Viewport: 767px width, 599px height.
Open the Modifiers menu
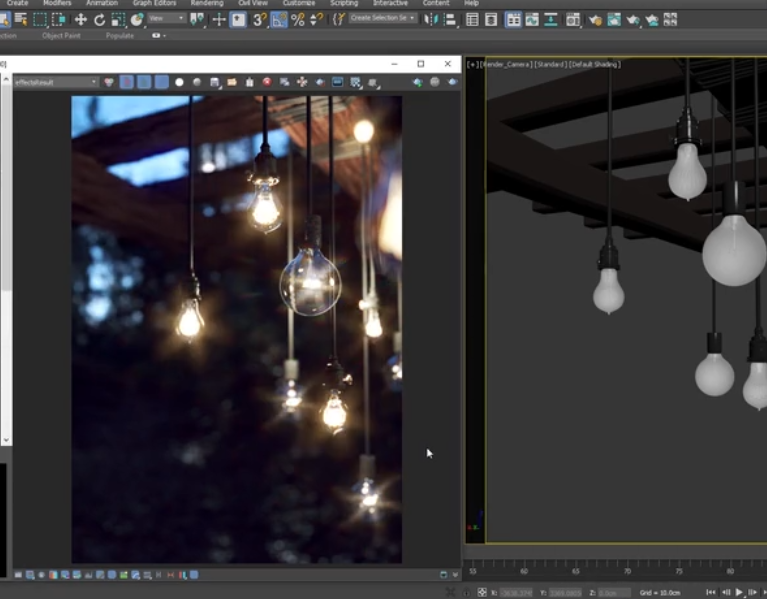(57, 3)
